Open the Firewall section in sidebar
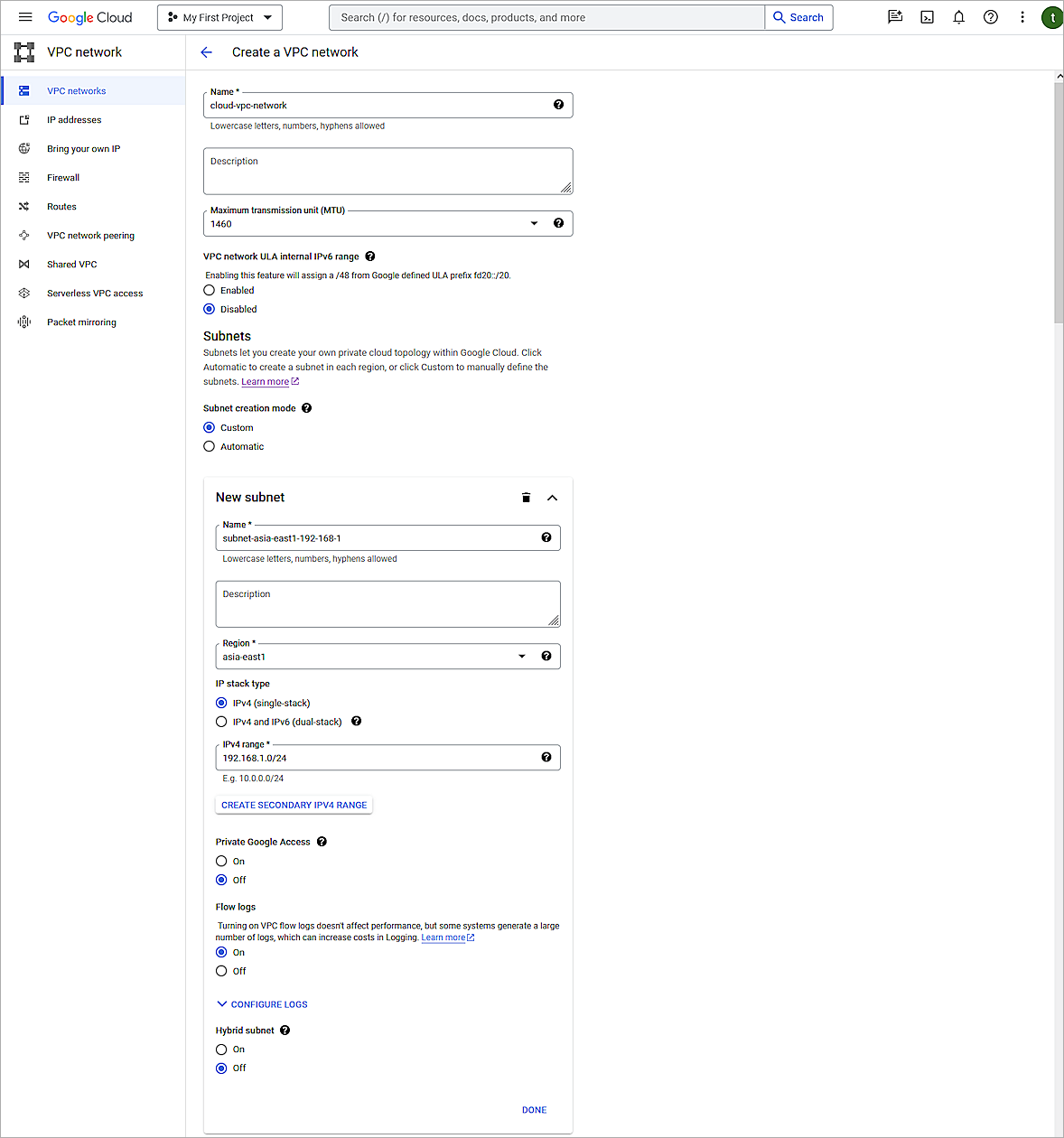Screen dimensions: 1064x1138 tap(63, 177)
